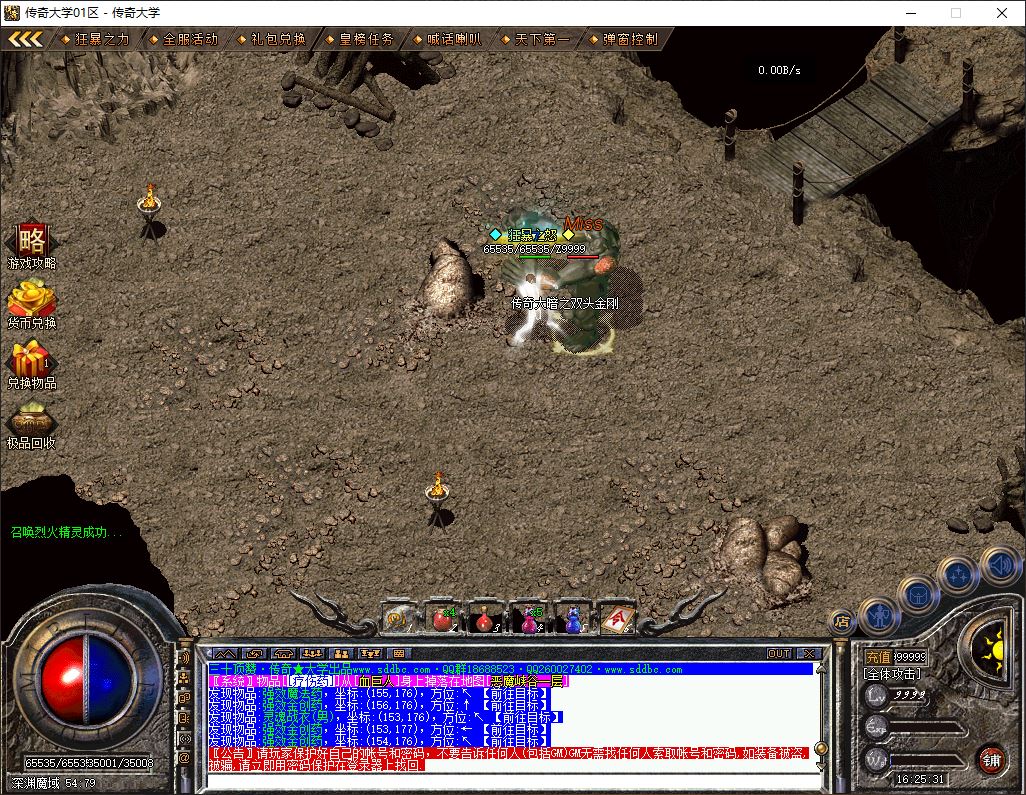Click the second chat toolbar icon with curved arrow
The width and height of the screenshot is (1026, 795).
pyautogui.click(x=255, y=654)
